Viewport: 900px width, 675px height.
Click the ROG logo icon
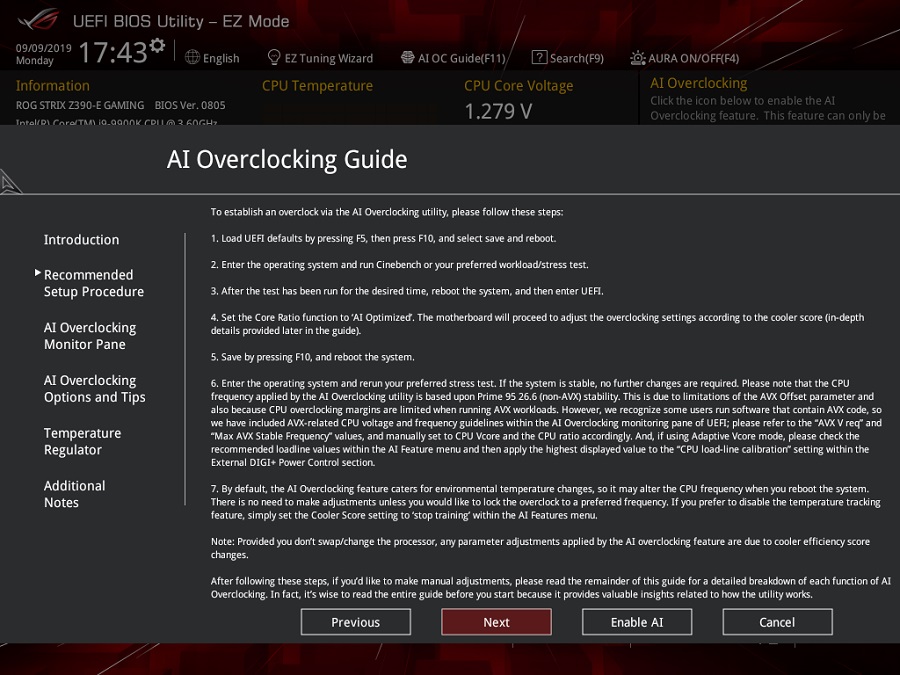[x=38, y=20]
